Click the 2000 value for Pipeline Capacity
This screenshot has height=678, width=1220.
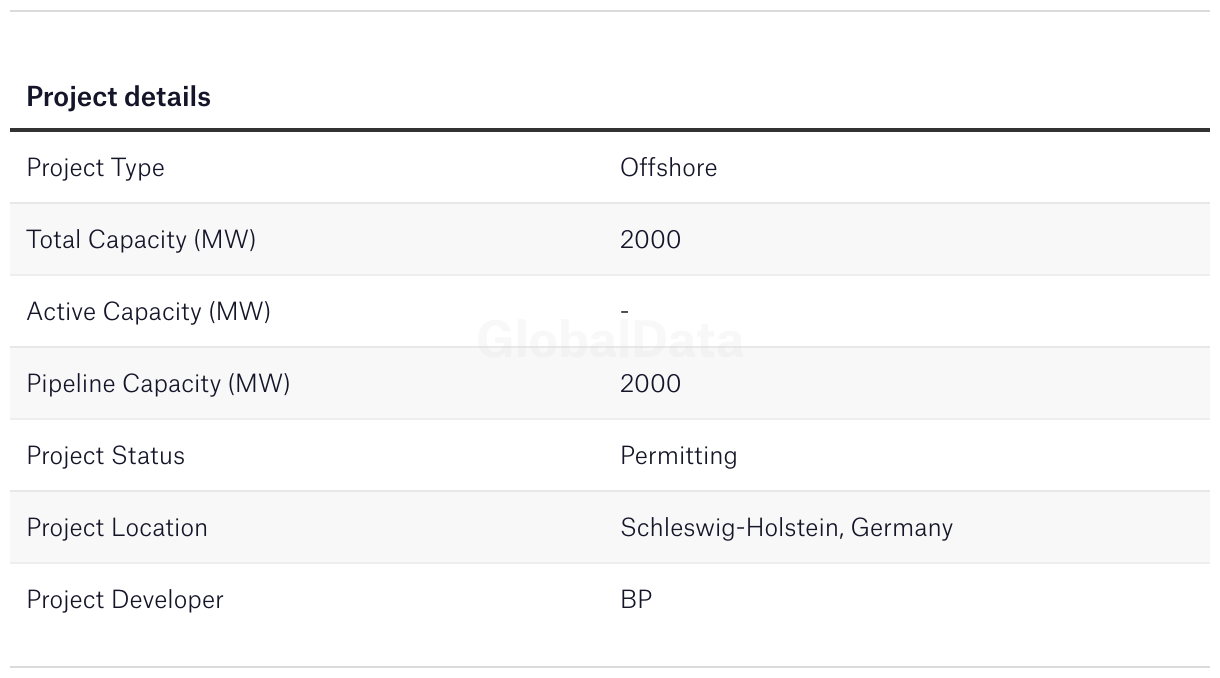650,384
